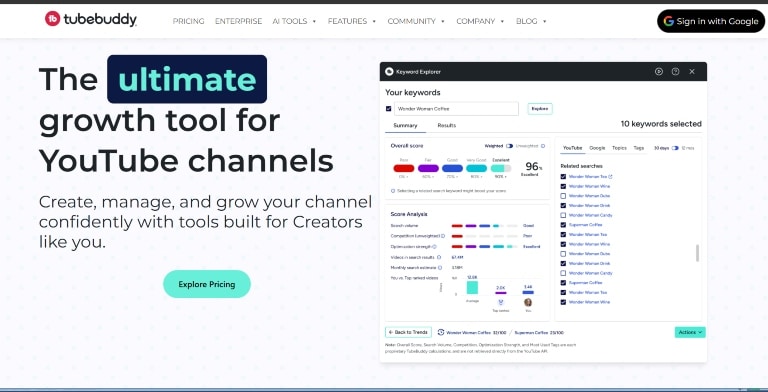Expand the FEATURES menu
This screenshot has width=768, height=392.
(x=352, y=21)
